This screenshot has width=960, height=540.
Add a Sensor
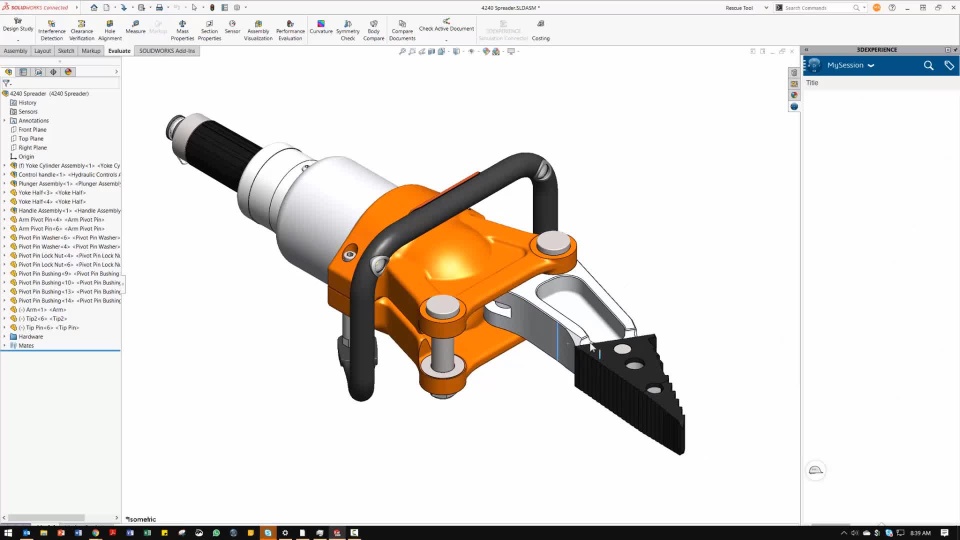[x=232, y=27]
